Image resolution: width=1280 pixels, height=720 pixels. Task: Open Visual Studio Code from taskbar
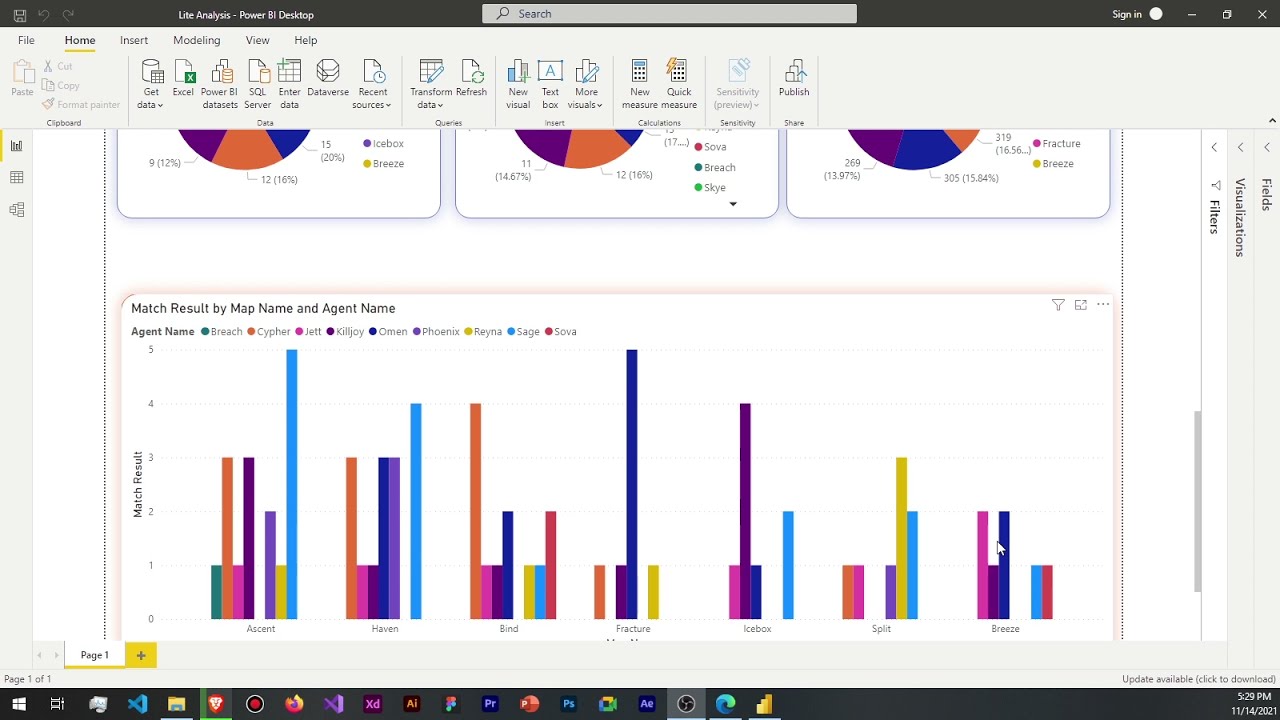tap(137, 704)
